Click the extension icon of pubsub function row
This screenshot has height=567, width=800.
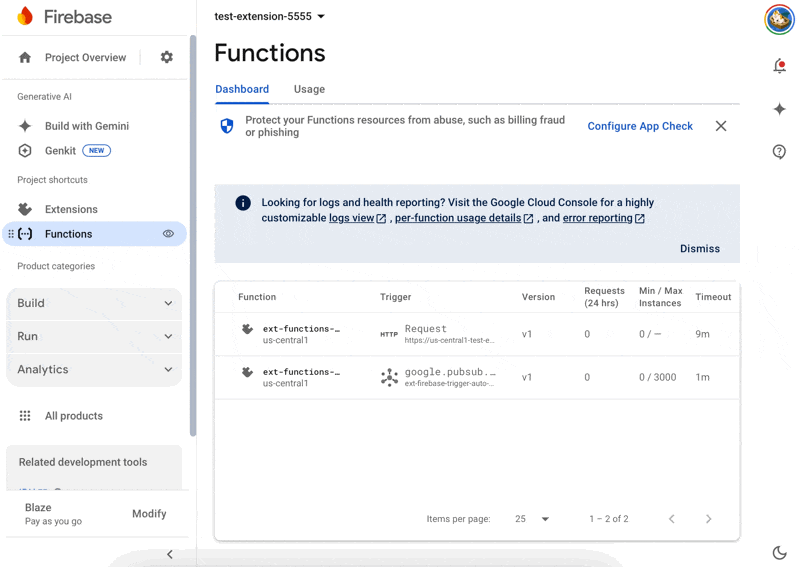[247, 372]
